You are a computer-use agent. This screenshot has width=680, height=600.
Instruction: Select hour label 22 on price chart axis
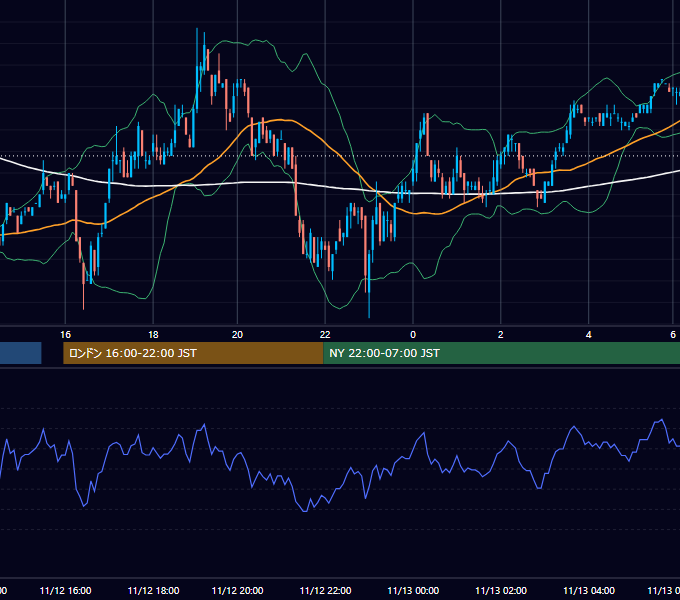325,335
